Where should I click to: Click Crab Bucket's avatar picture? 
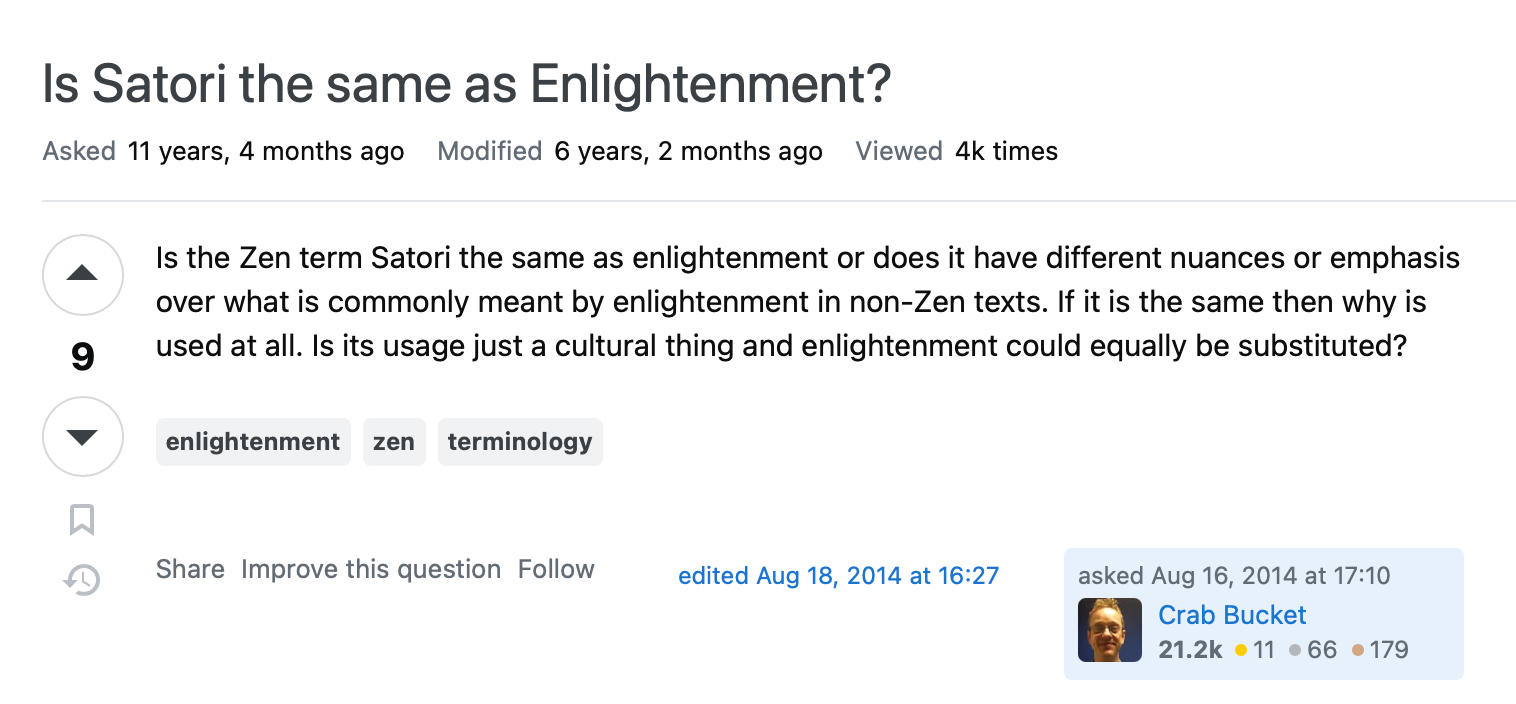point(1109,630)
